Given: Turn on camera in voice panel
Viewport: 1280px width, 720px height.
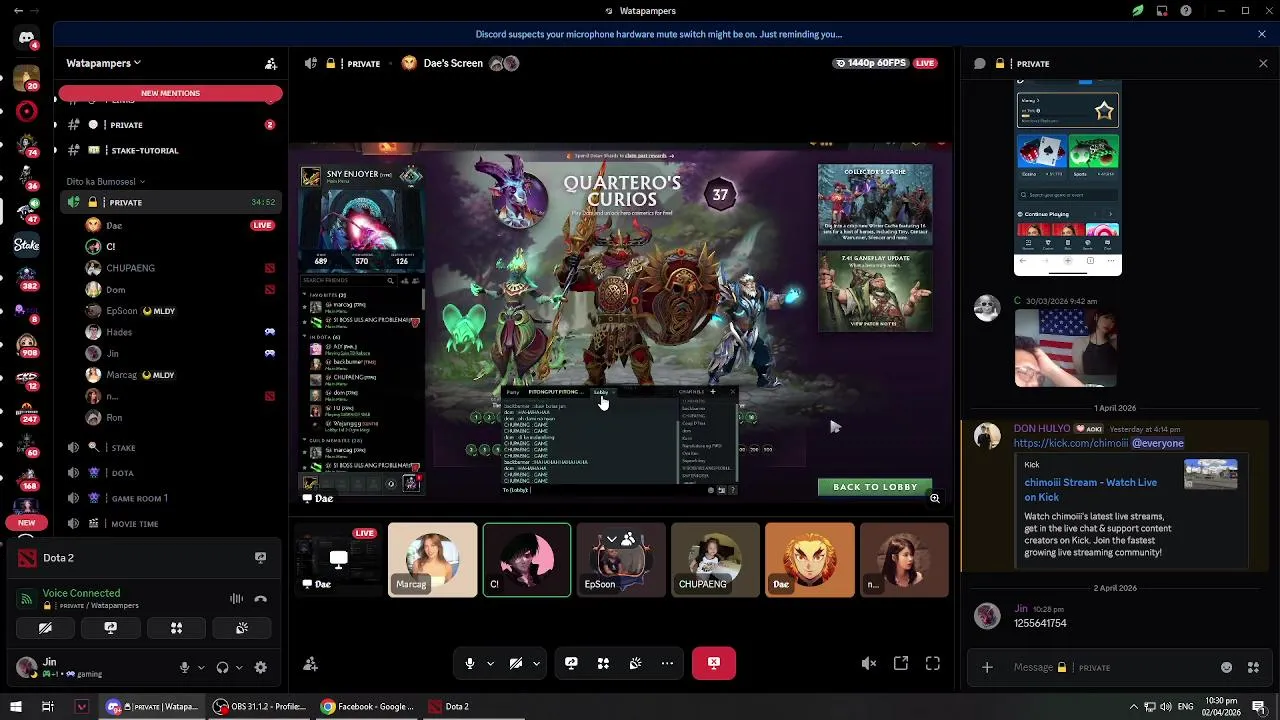Looking at the screenshot, I should coord(45,628).
